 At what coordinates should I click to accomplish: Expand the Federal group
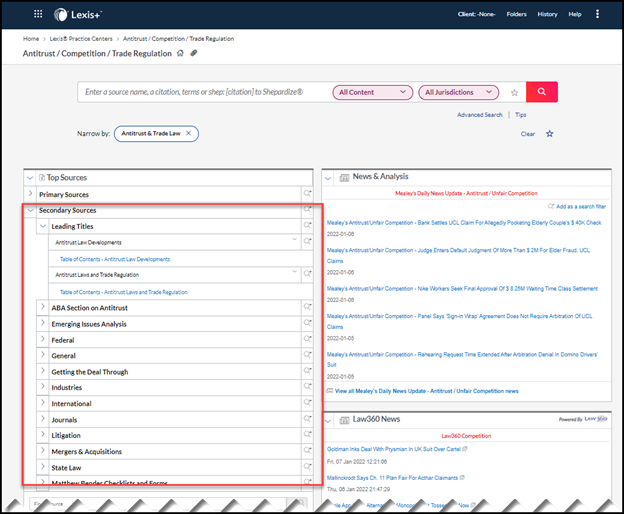[x=43, y=339]
